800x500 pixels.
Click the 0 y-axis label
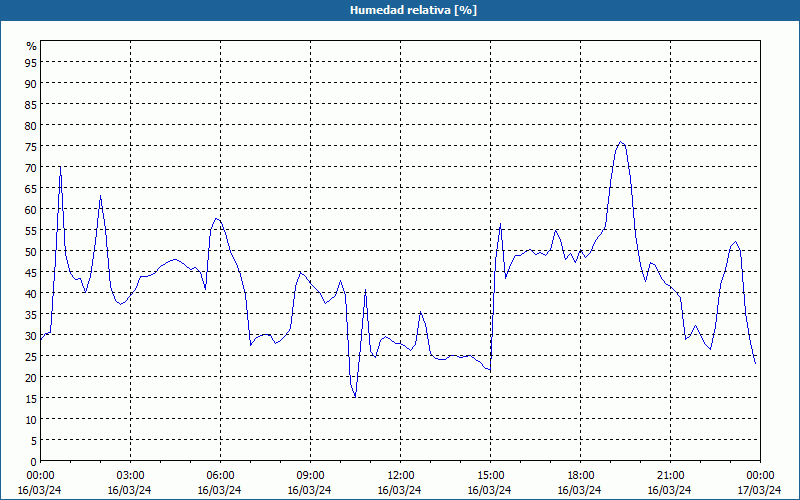[x=34, y=462]
